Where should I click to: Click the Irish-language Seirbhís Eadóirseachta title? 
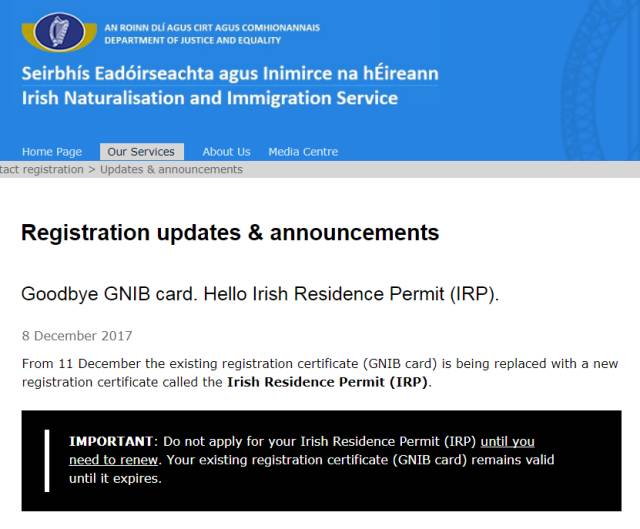point(229,74)
